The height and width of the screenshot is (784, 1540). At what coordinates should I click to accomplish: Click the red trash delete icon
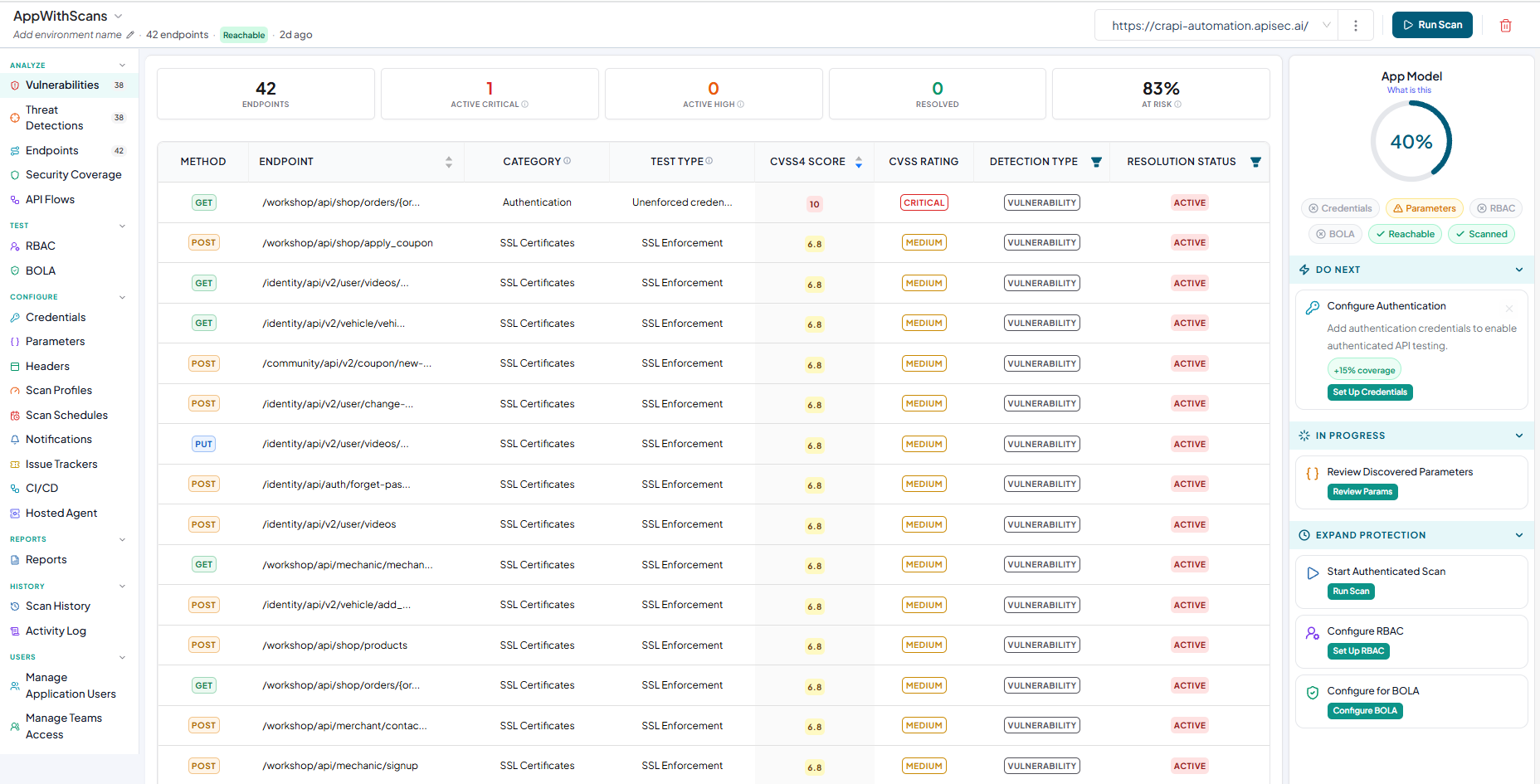(x=1505, y=26)
